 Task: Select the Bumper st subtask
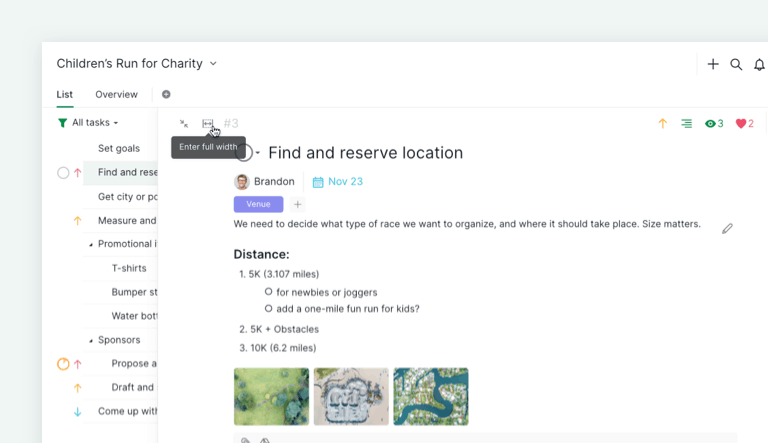(134, 292)
